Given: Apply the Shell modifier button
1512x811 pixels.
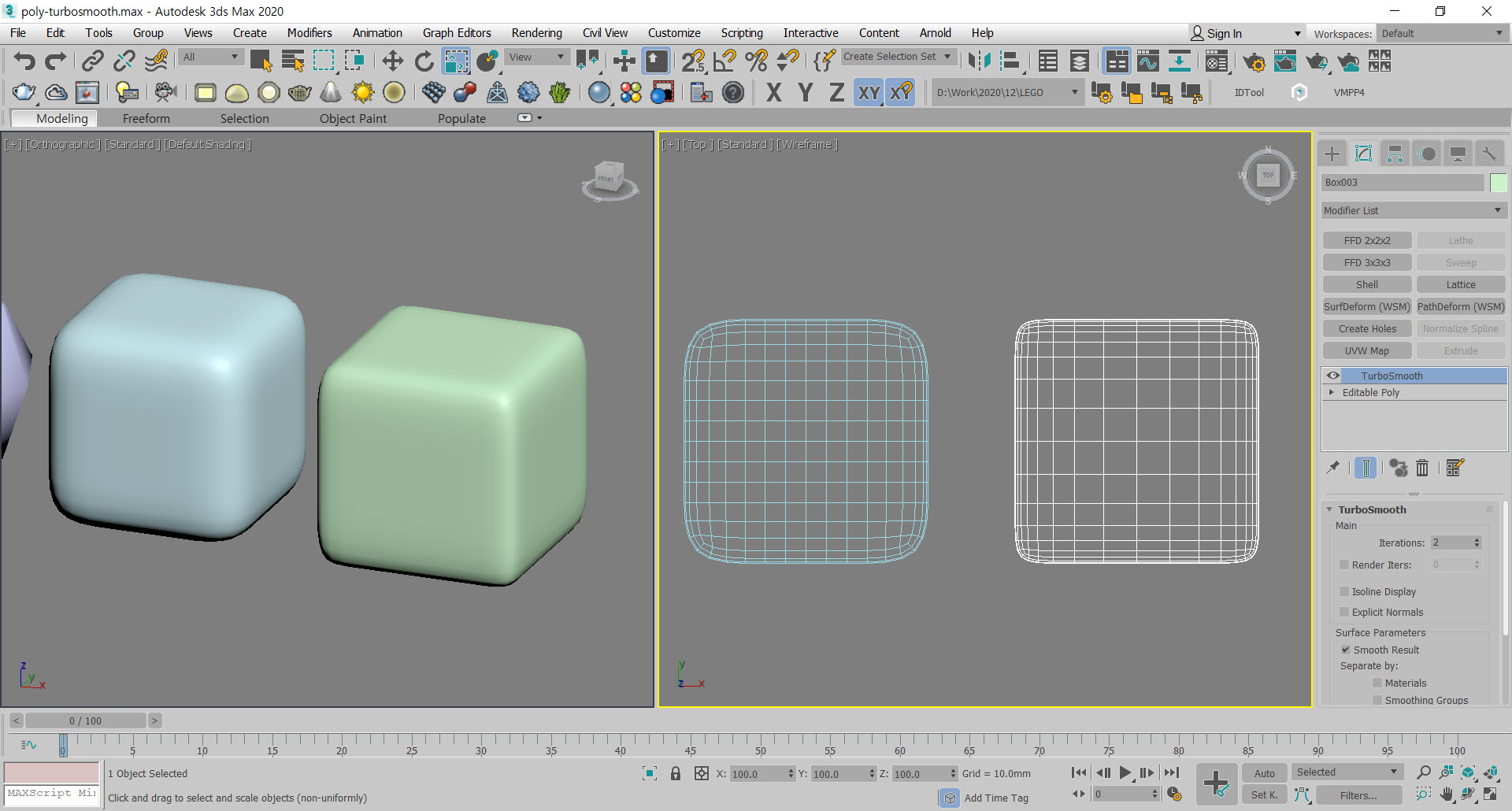Looking at the screenshot, I should pos(1367,284).
